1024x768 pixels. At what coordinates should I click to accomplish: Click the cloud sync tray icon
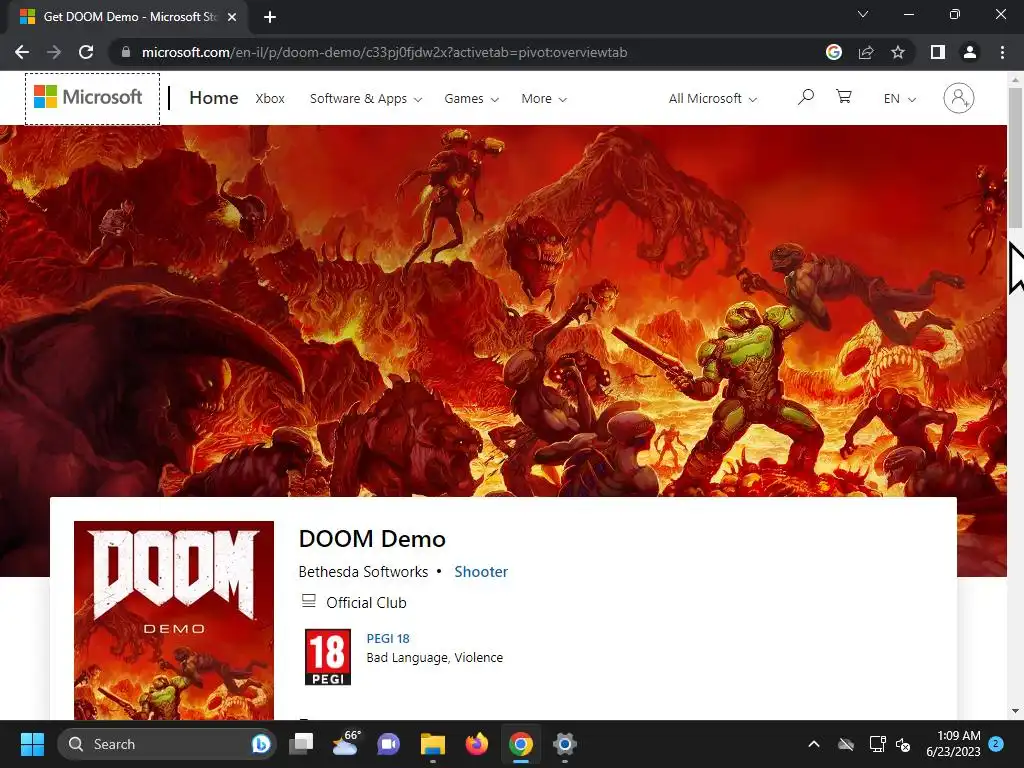846,744
